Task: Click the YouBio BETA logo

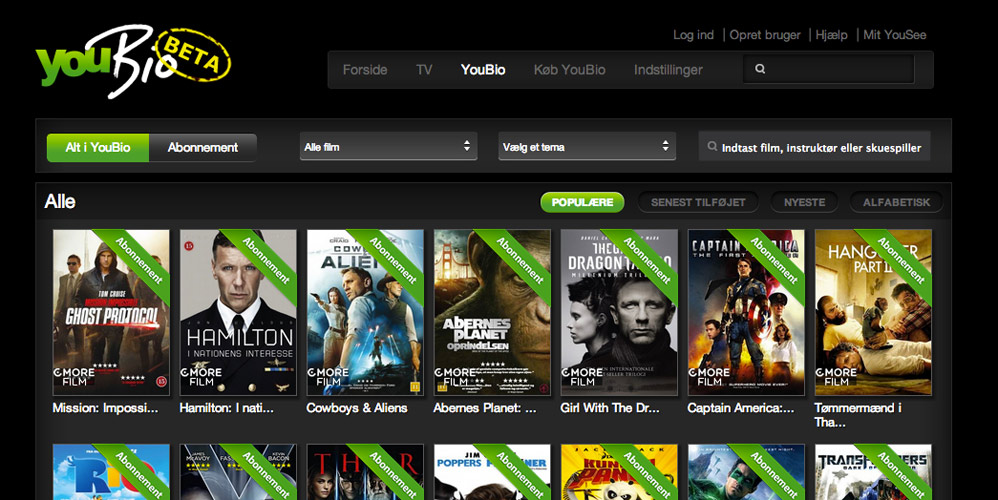Action: 133,61
